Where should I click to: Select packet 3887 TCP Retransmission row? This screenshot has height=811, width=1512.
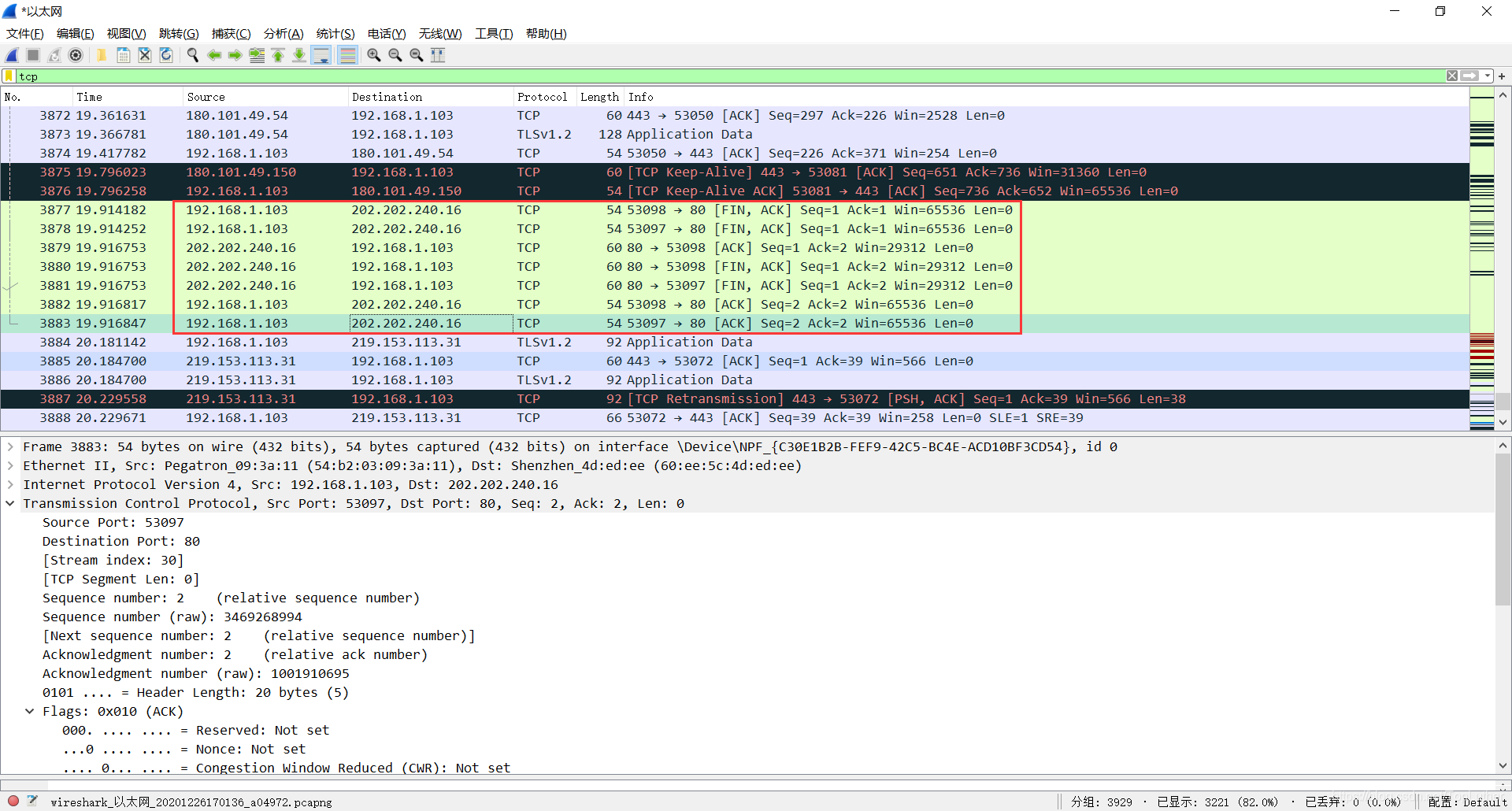coord(735,399)
